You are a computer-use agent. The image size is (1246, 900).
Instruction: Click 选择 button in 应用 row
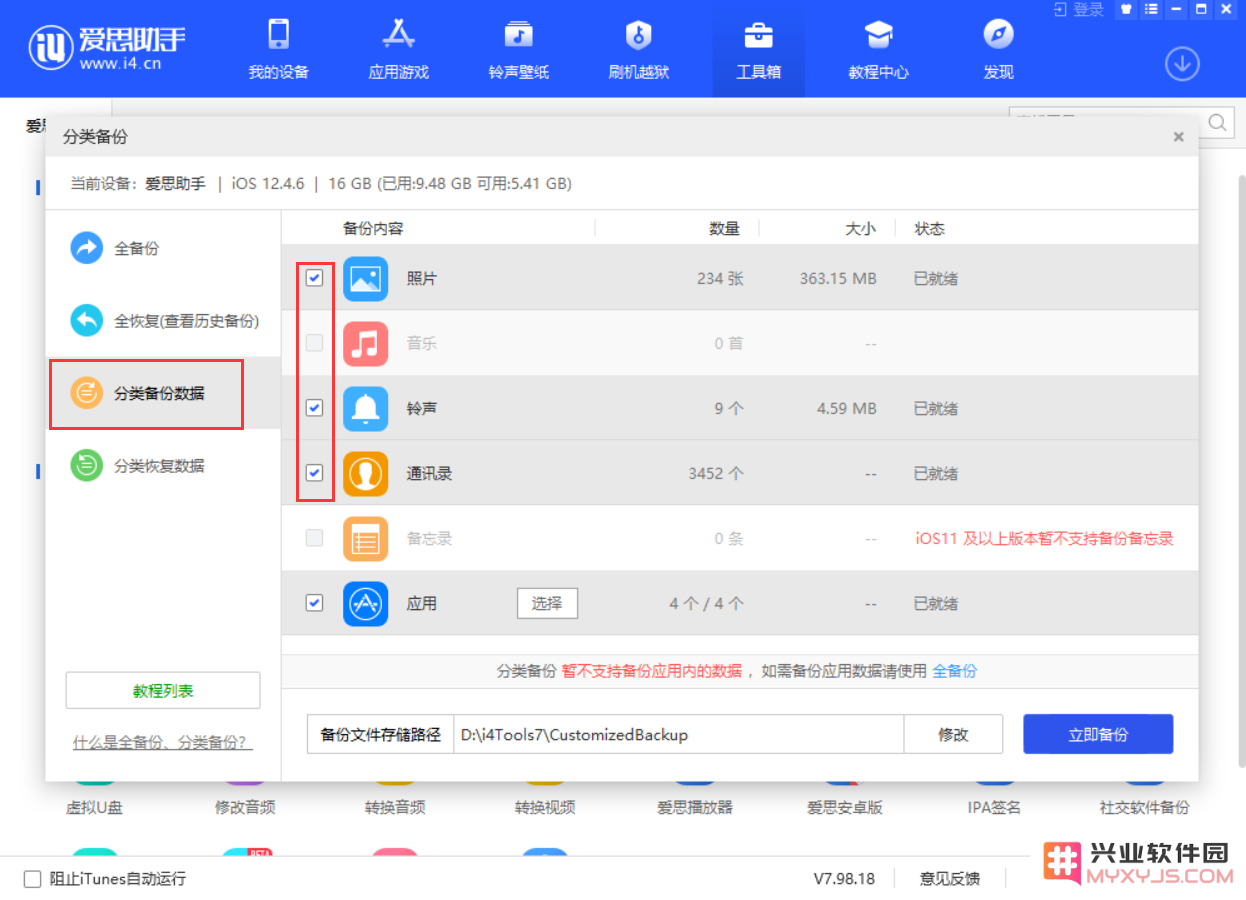(547, 603)
